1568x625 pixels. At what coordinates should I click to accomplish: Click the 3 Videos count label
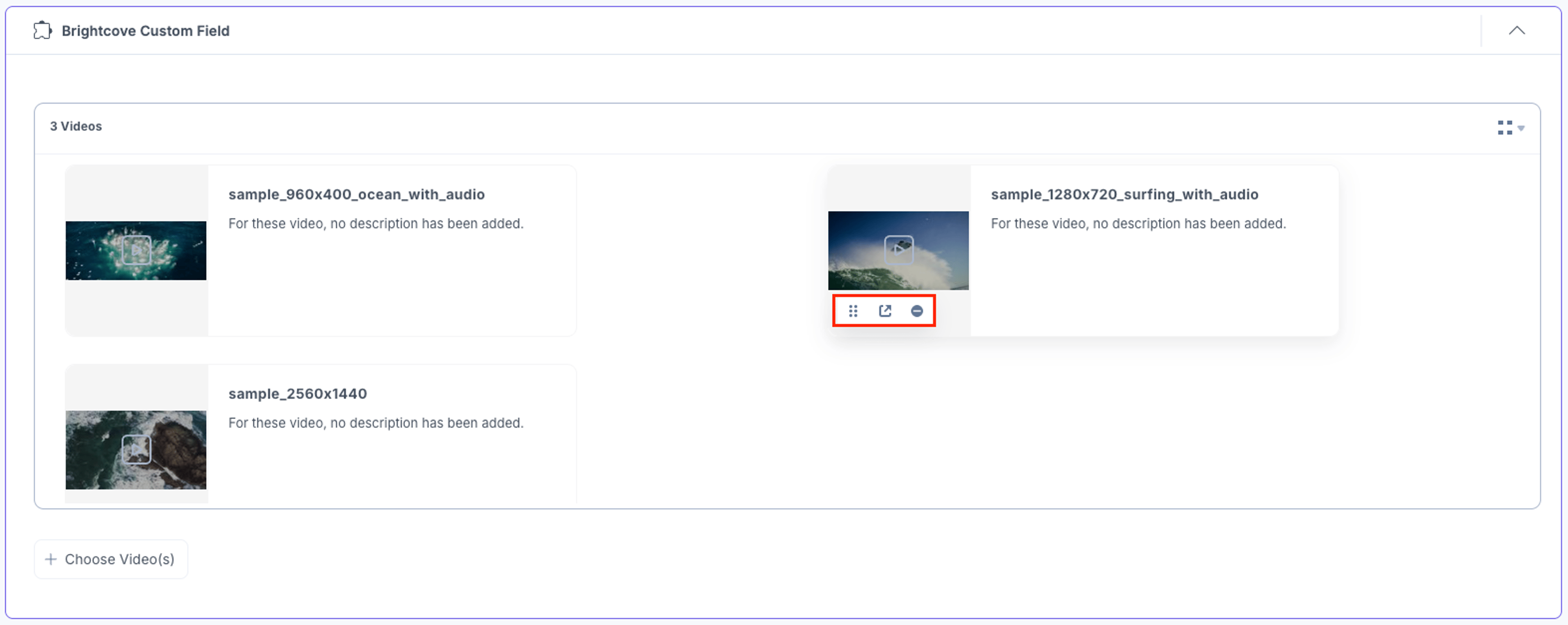76,126
